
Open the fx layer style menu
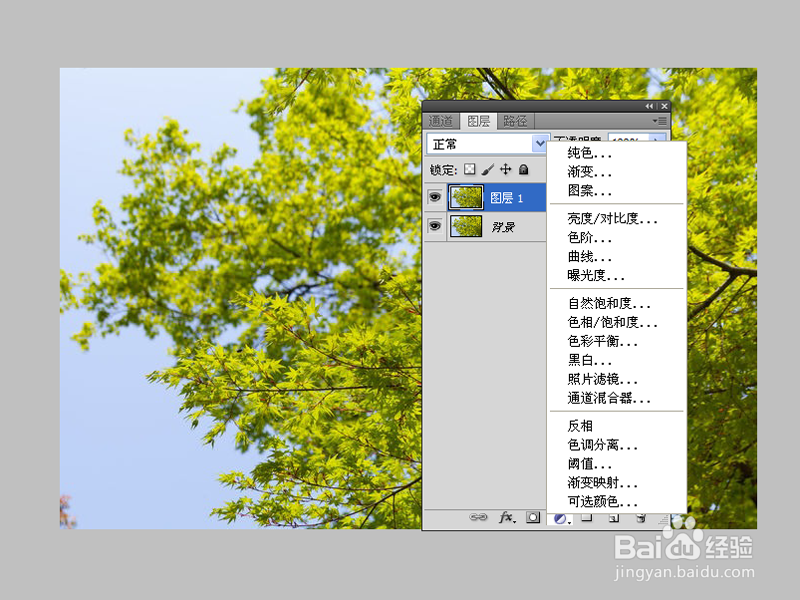(507, 517)
